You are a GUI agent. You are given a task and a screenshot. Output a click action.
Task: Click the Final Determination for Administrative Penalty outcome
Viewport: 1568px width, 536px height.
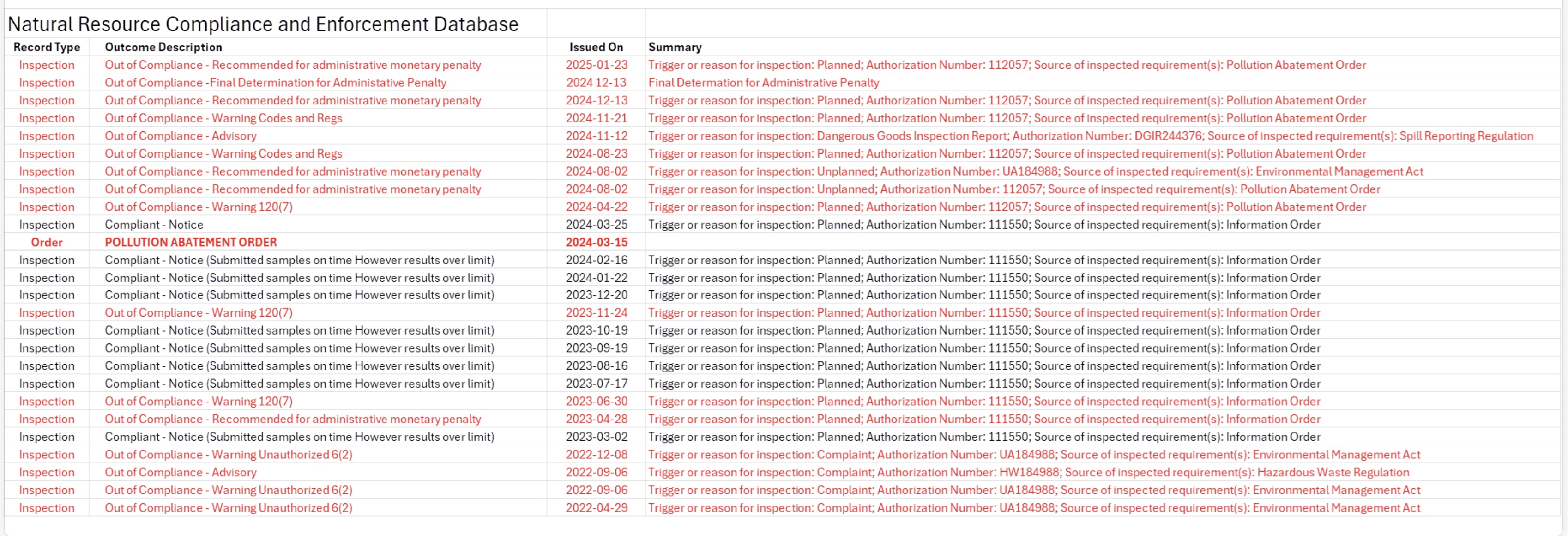click(x=275, y=83)
